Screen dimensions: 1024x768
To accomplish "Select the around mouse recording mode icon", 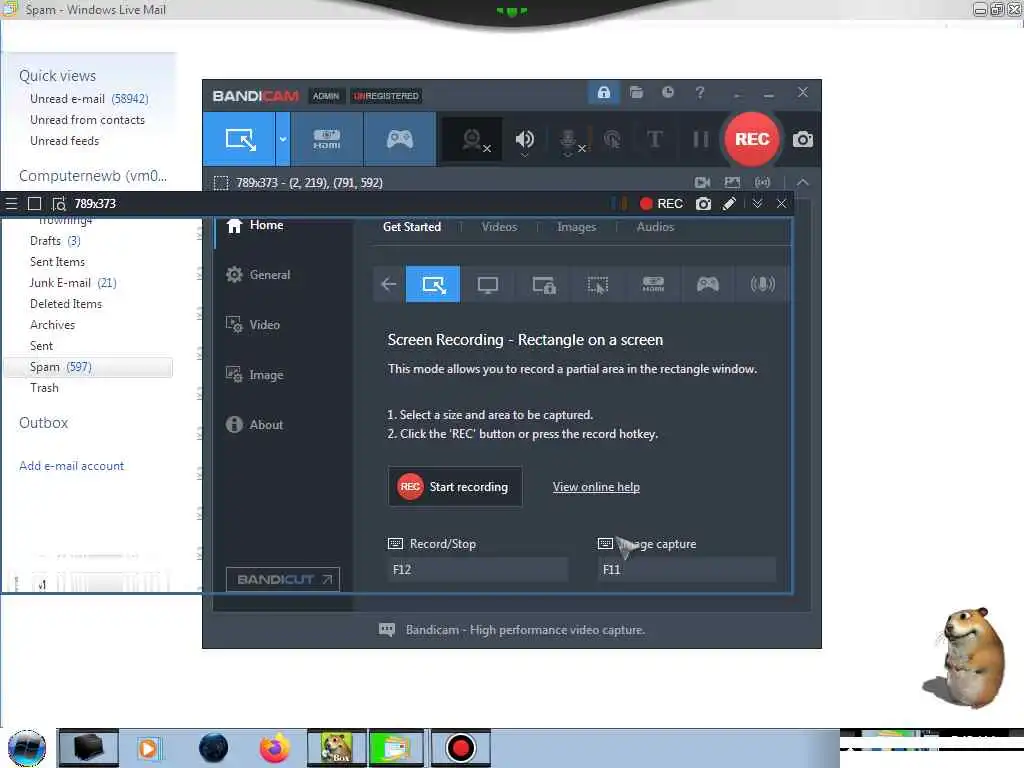I will 598,284.
